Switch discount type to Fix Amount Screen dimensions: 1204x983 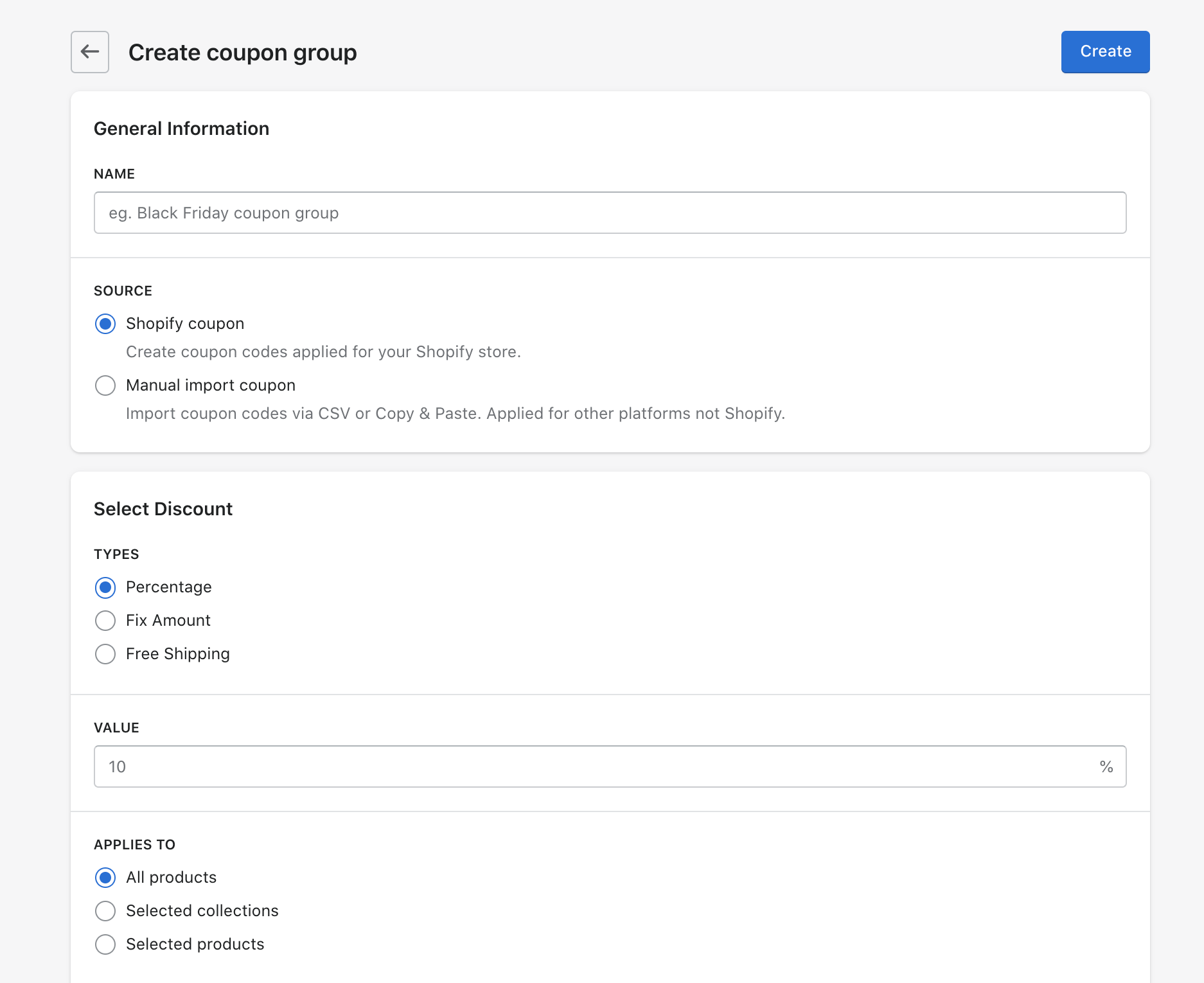[x=105, y=621]
